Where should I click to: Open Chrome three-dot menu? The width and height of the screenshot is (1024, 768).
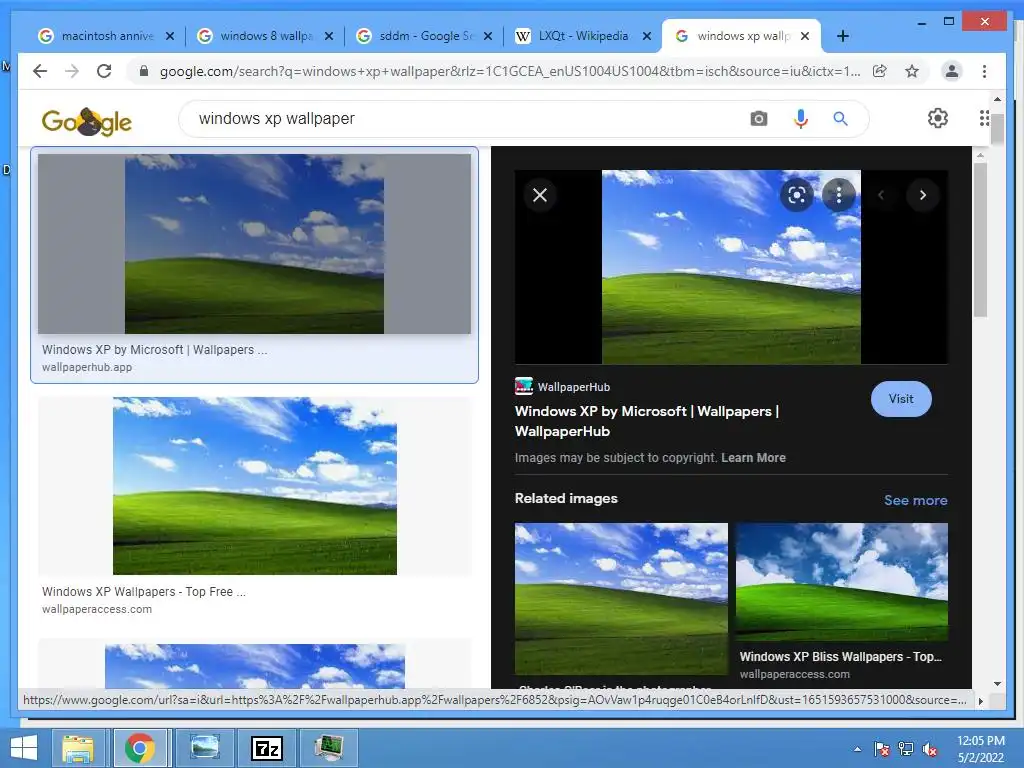click(x=984, y=71)
